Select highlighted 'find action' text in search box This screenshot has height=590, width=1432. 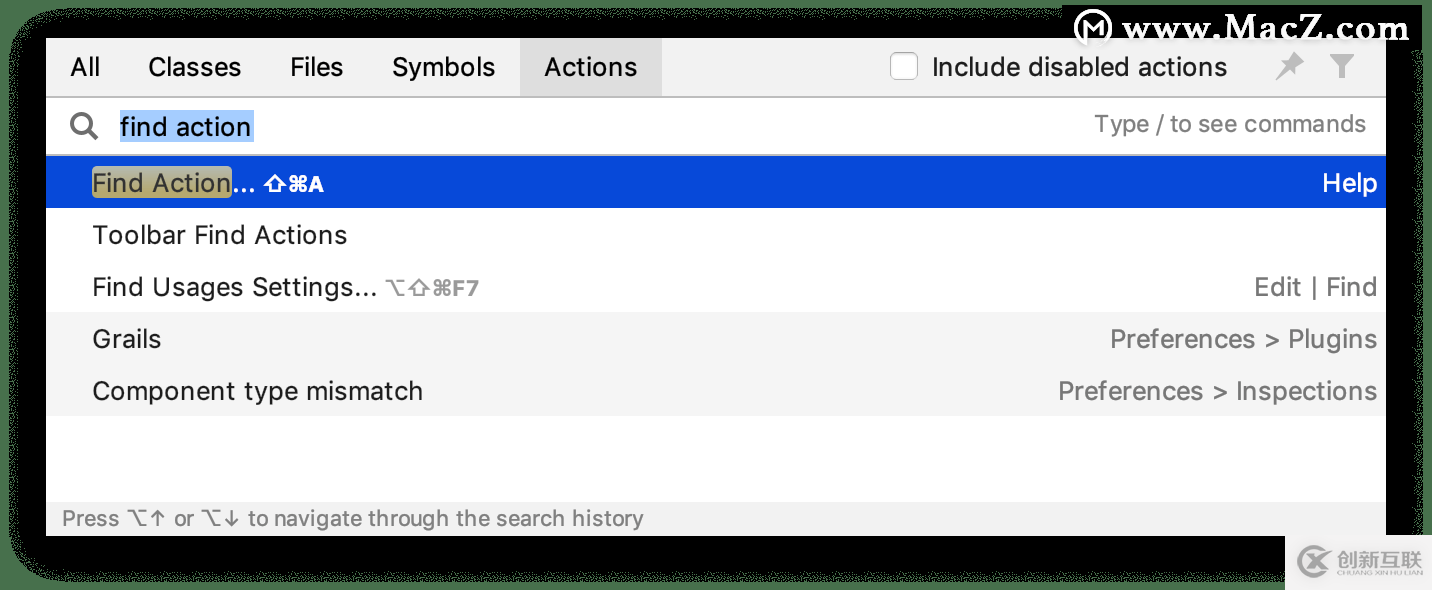[x=185, y=126]
